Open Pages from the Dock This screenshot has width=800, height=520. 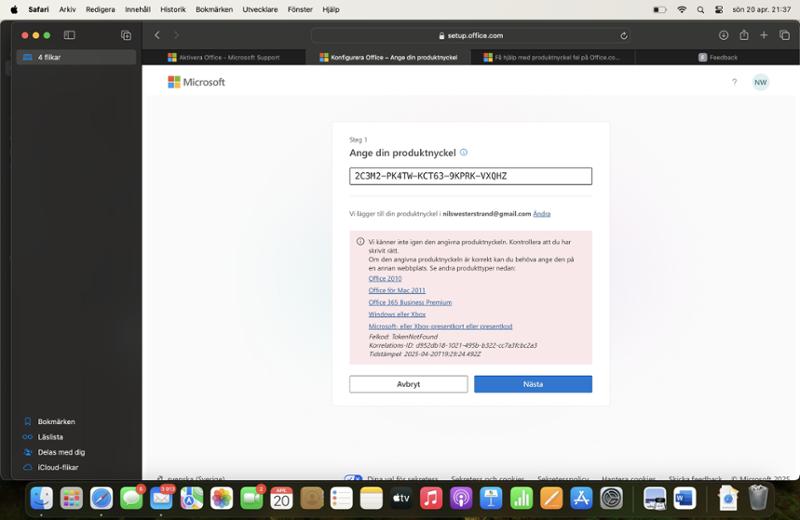(551, 498)
